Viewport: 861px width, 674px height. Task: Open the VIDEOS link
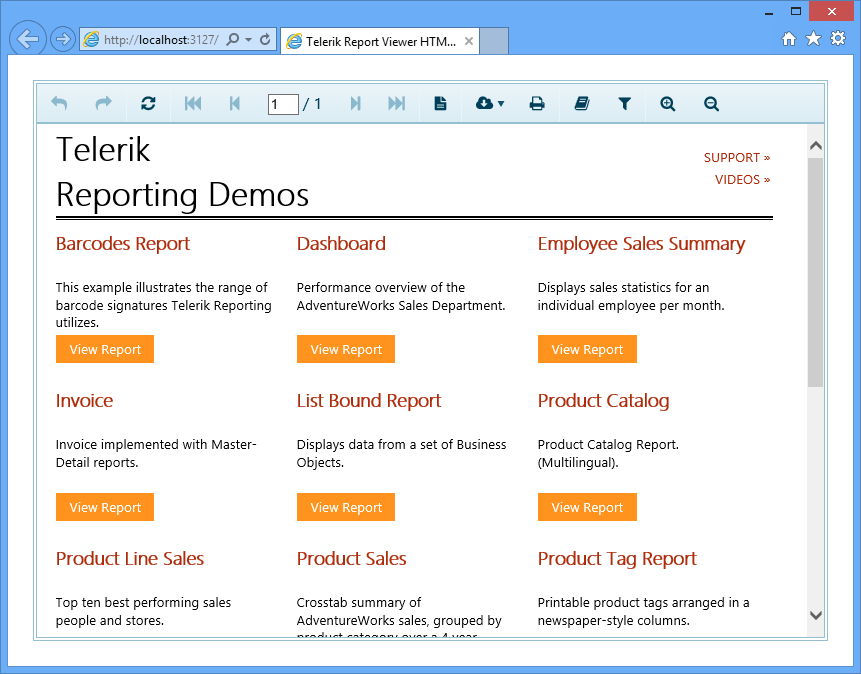click(742, 180)
